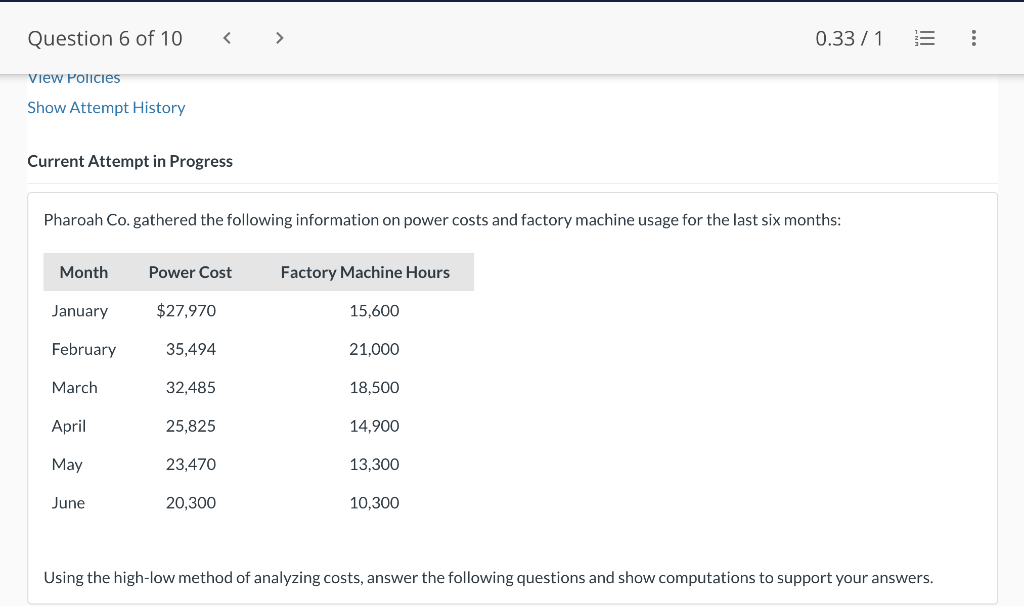
Task: Select the 'Month' column header
Action: 84,272
